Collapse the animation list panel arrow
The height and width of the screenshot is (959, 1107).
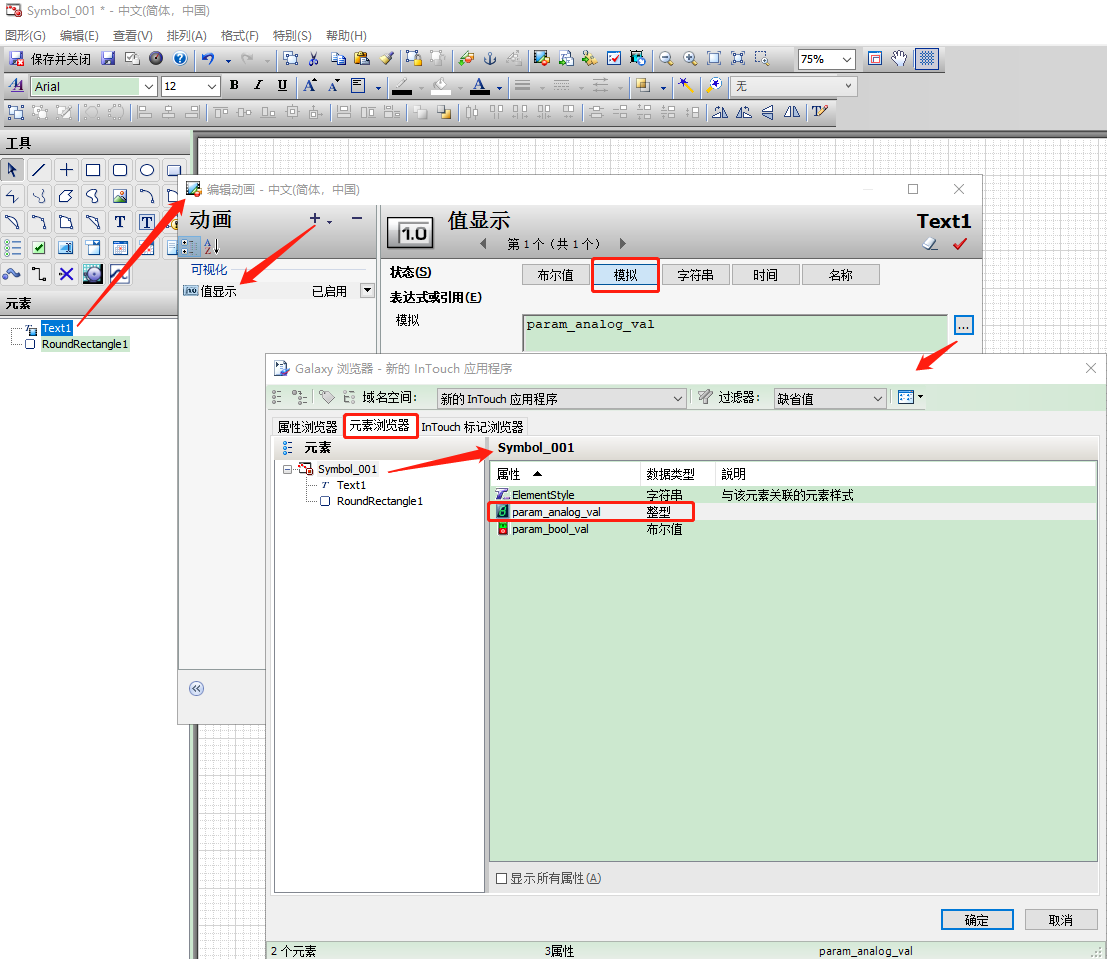196,689
